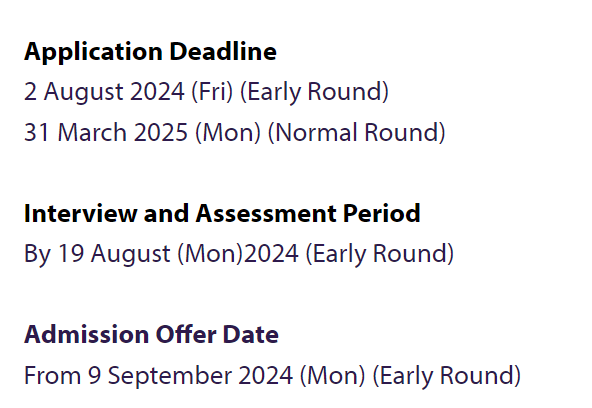Select the From 9 September 2024 line

tap(272, 376)
